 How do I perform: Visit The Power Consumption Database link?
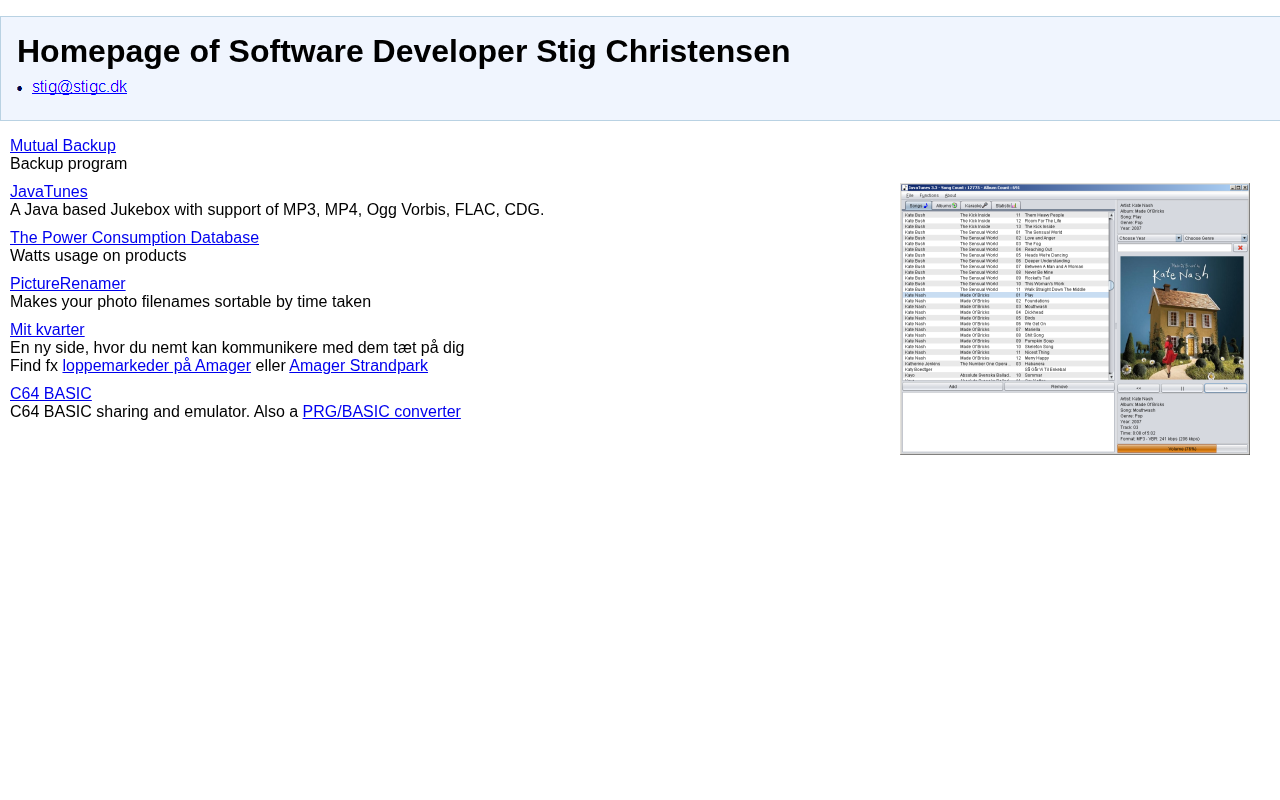click(134, 238)
